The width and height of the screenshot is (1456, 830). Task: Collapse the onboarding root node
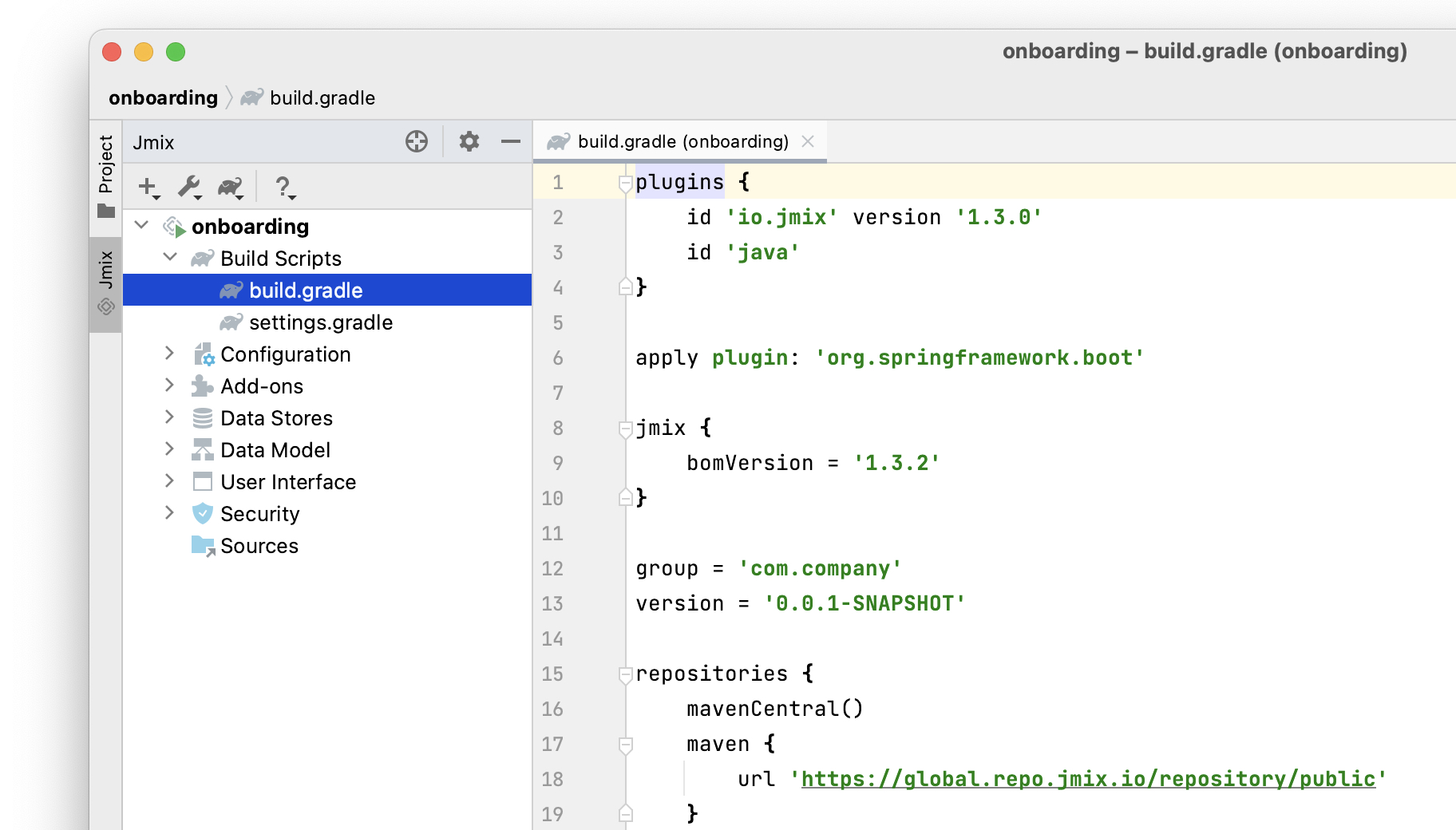(x=142, y=226)
